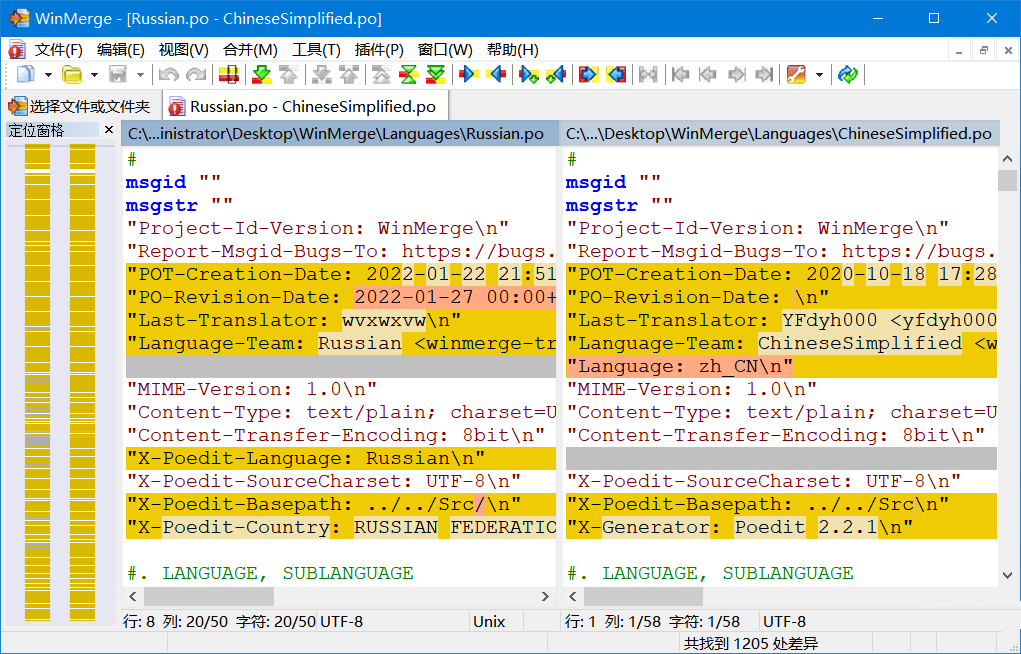
Task: Click the left pane horizontal scrollbar thumb
Action: [209, 596]
